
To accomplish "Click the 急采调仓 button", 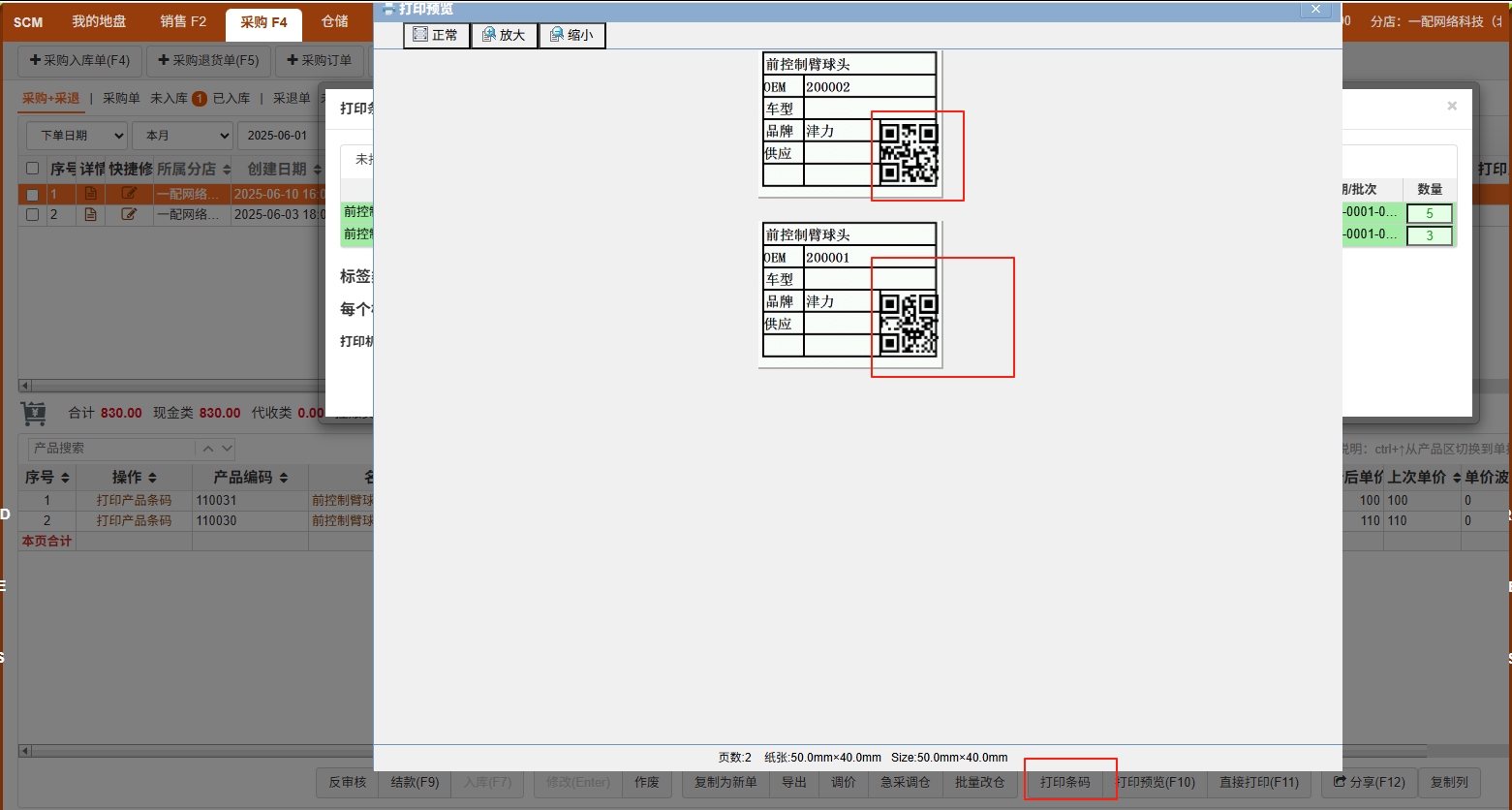I will tap(906, 782).
